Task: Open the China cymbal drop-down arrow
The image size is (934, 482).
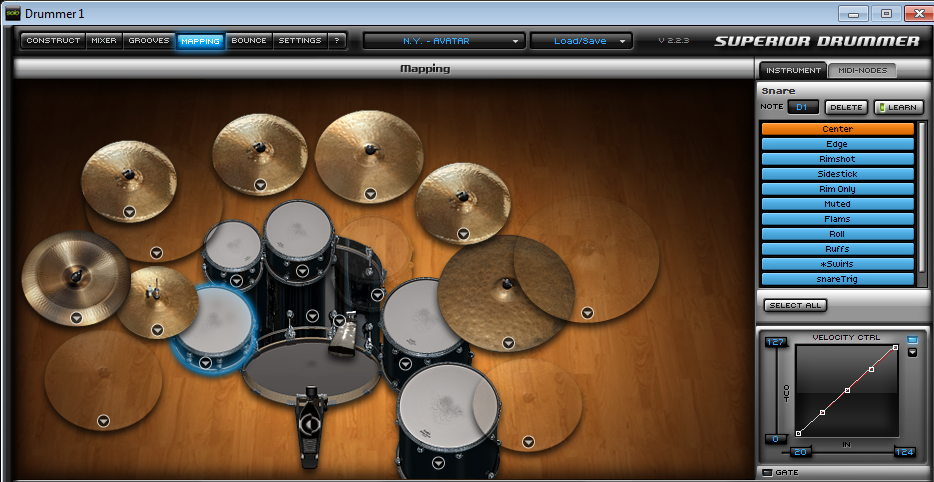Action: point(76,318)
